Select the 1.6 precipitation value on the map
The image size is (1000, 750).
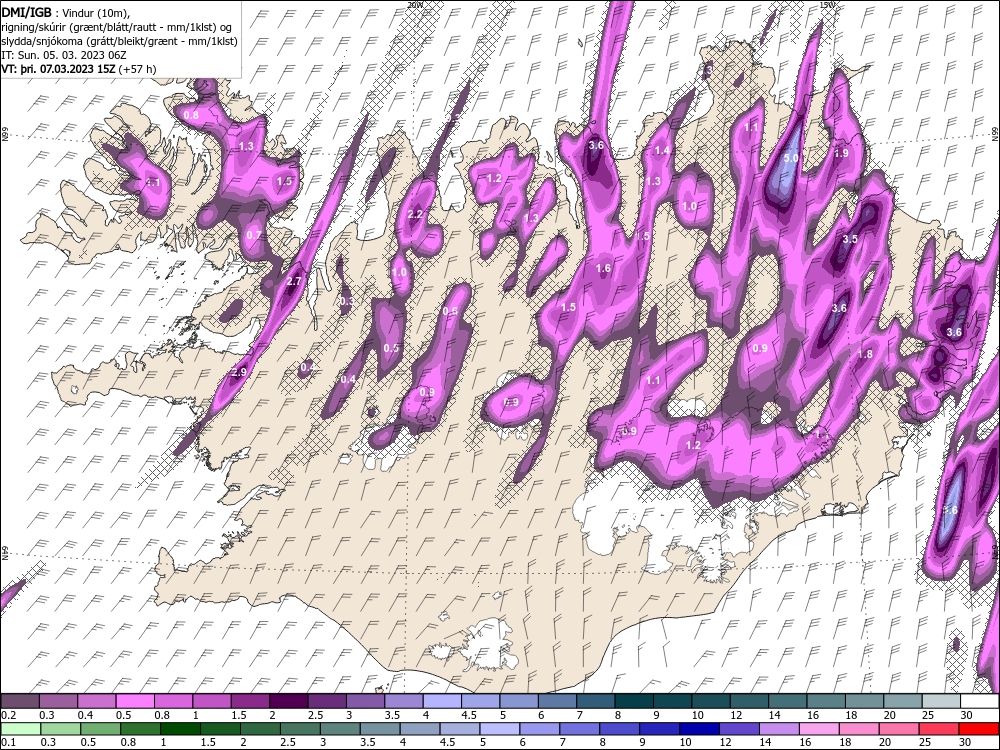(603, 268)
